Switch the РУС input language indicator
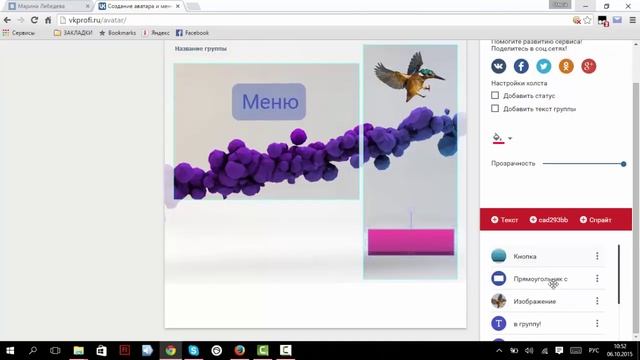 click(x=593, y=351)
